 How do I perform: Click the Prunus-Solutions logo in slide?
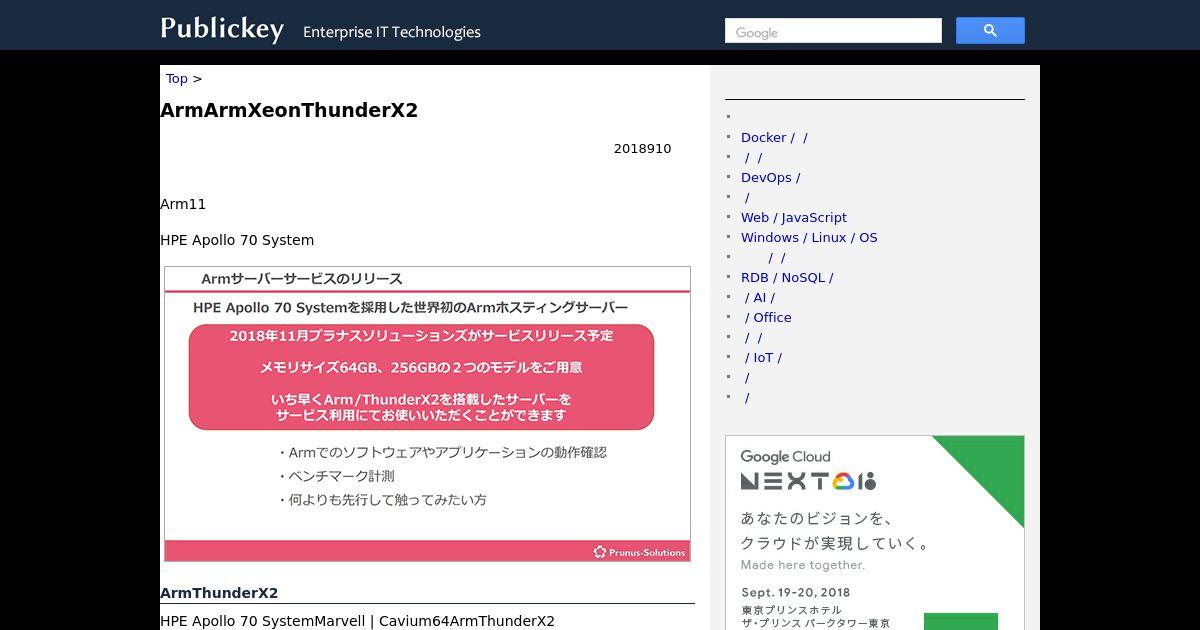point(640,552)
